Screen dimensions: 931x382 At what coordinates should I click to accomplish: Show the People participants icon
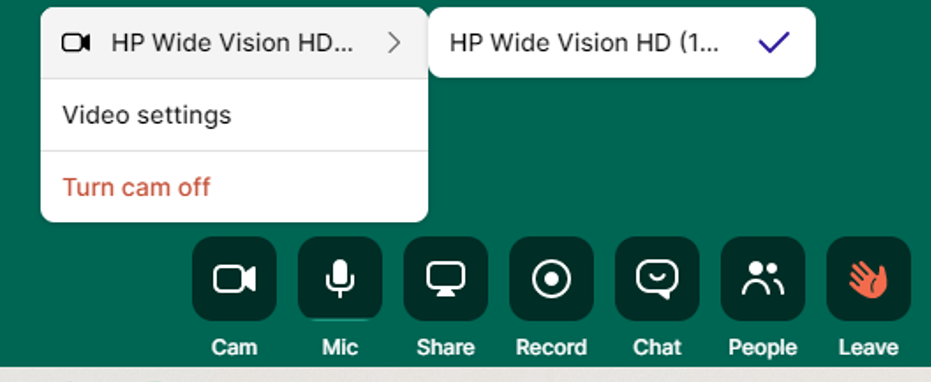(x=763, y=279)
